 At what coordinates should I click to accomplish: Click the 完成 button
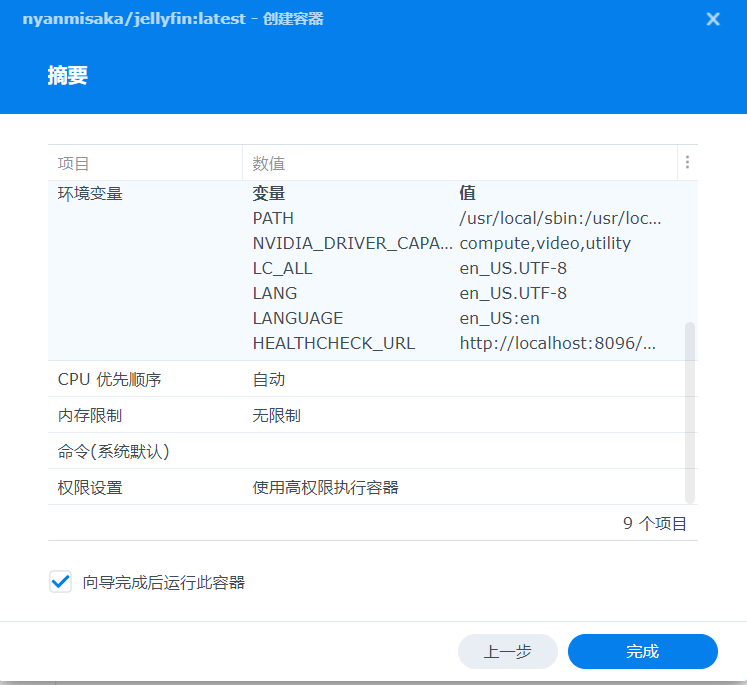pos(643,651)
